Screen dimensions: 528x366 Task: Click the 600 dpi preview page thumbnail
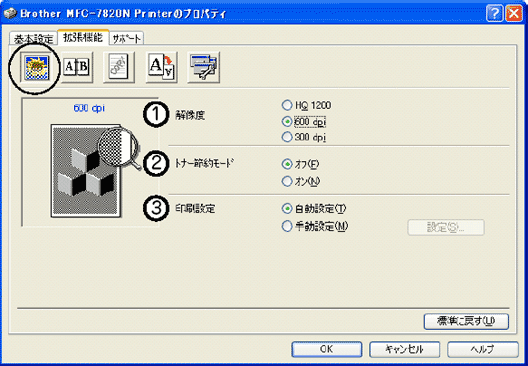[x=86, y=170]
